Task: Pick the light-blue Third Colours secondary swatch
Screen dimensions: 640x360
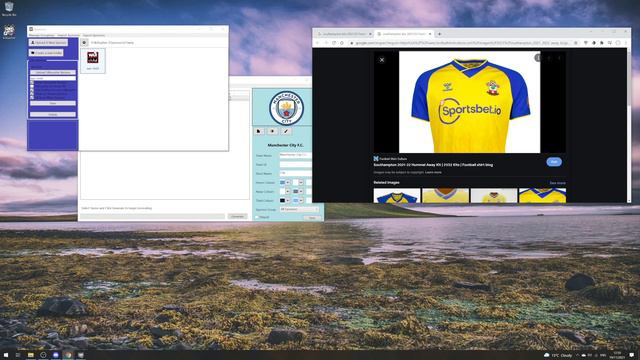Action: (296, 200)
